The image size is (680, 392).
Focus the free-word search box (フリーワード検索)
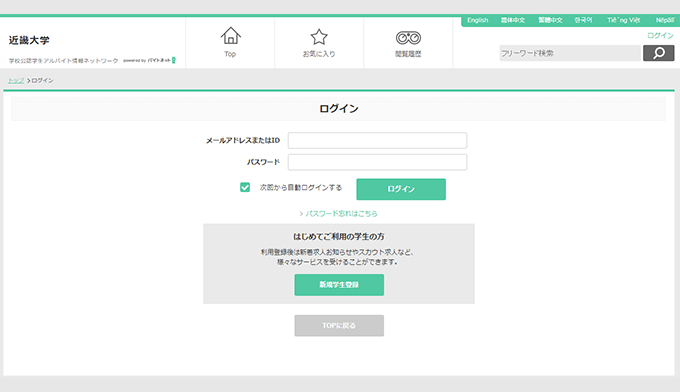pos(570,53)
